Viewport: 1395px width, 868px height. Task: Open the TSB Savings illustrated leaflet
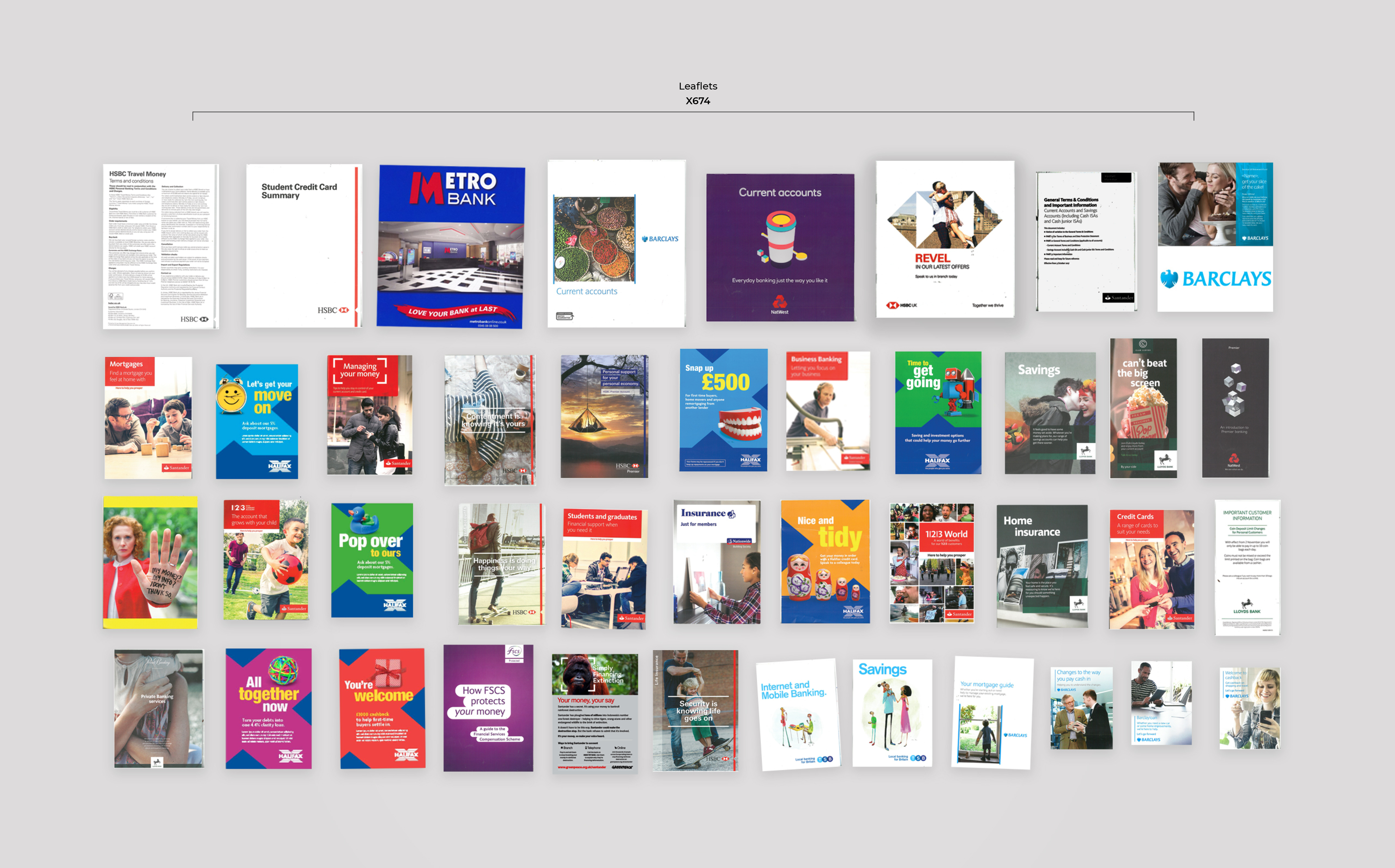click(x=892, y=713)
